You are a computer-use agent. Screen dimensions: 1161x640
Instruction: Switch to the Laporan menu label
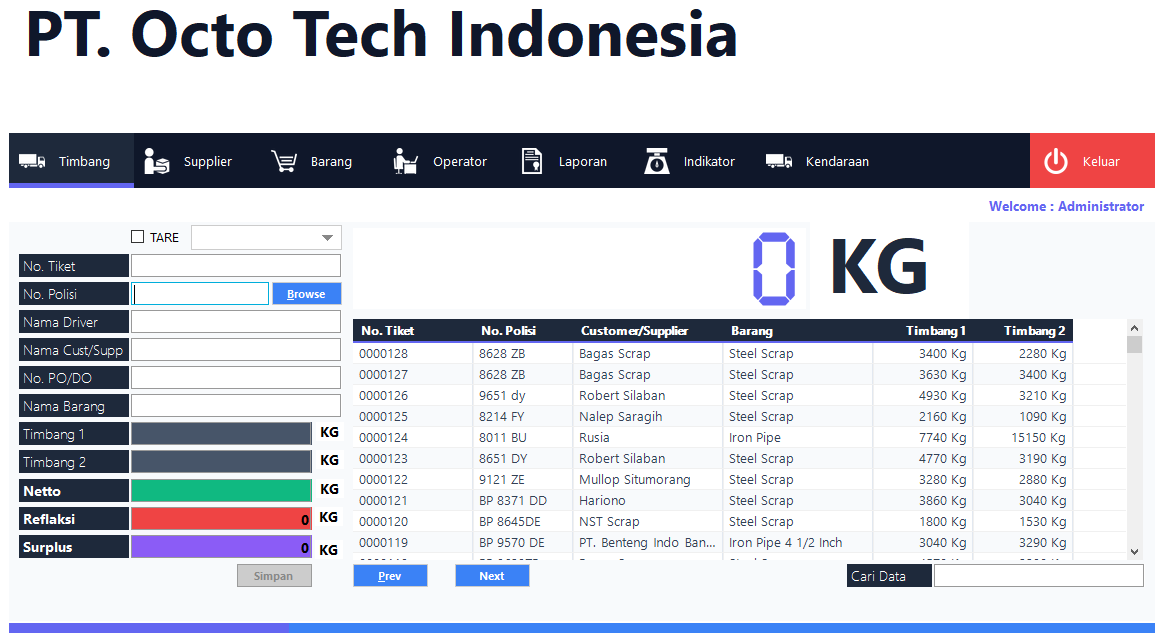pos(583,161)
